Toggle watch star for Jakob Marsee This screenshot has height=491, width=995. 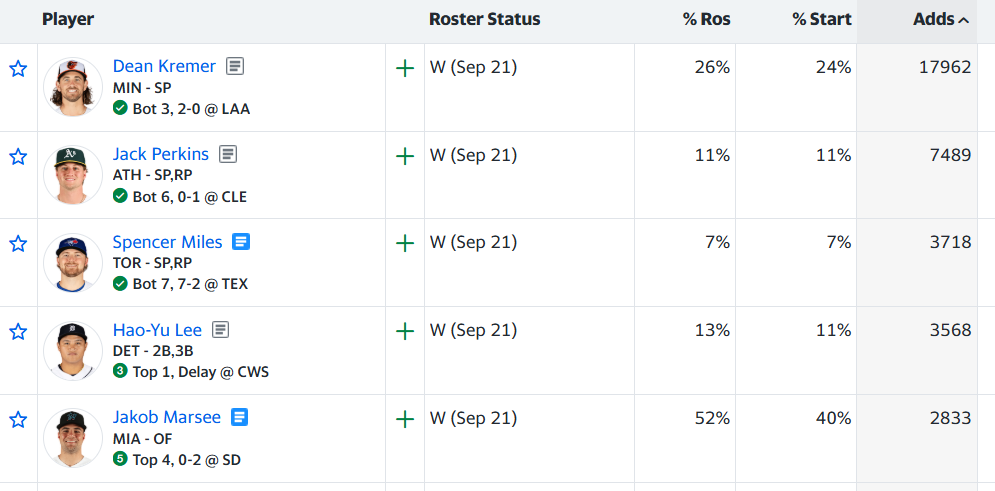coord(18,419)
